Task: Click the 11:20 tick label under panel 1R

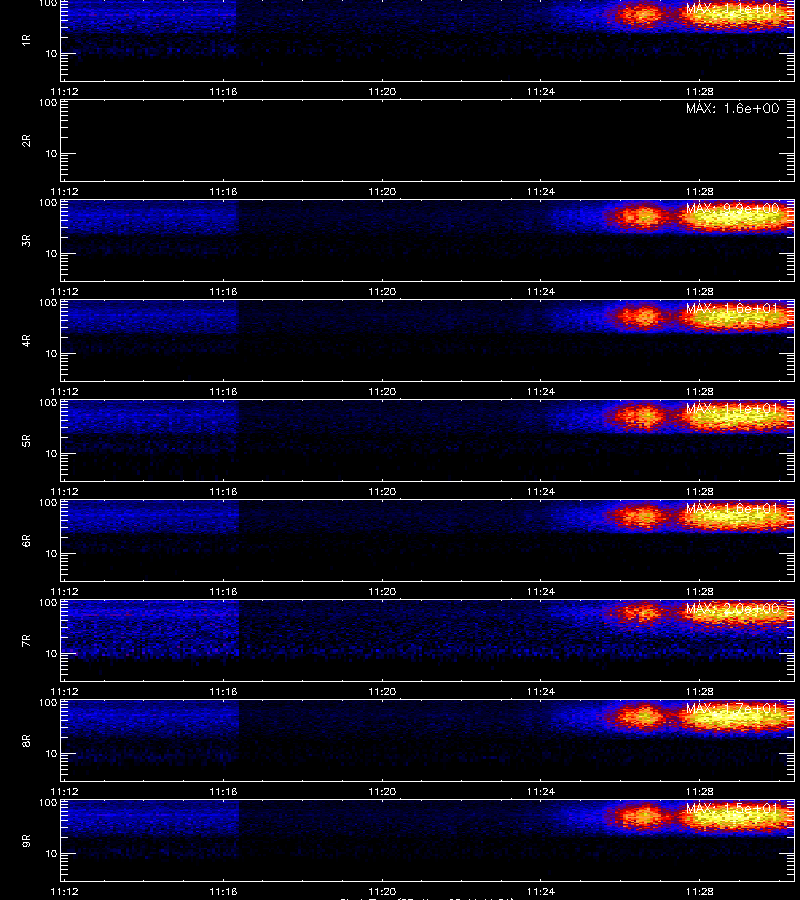Action: [382, 91]
